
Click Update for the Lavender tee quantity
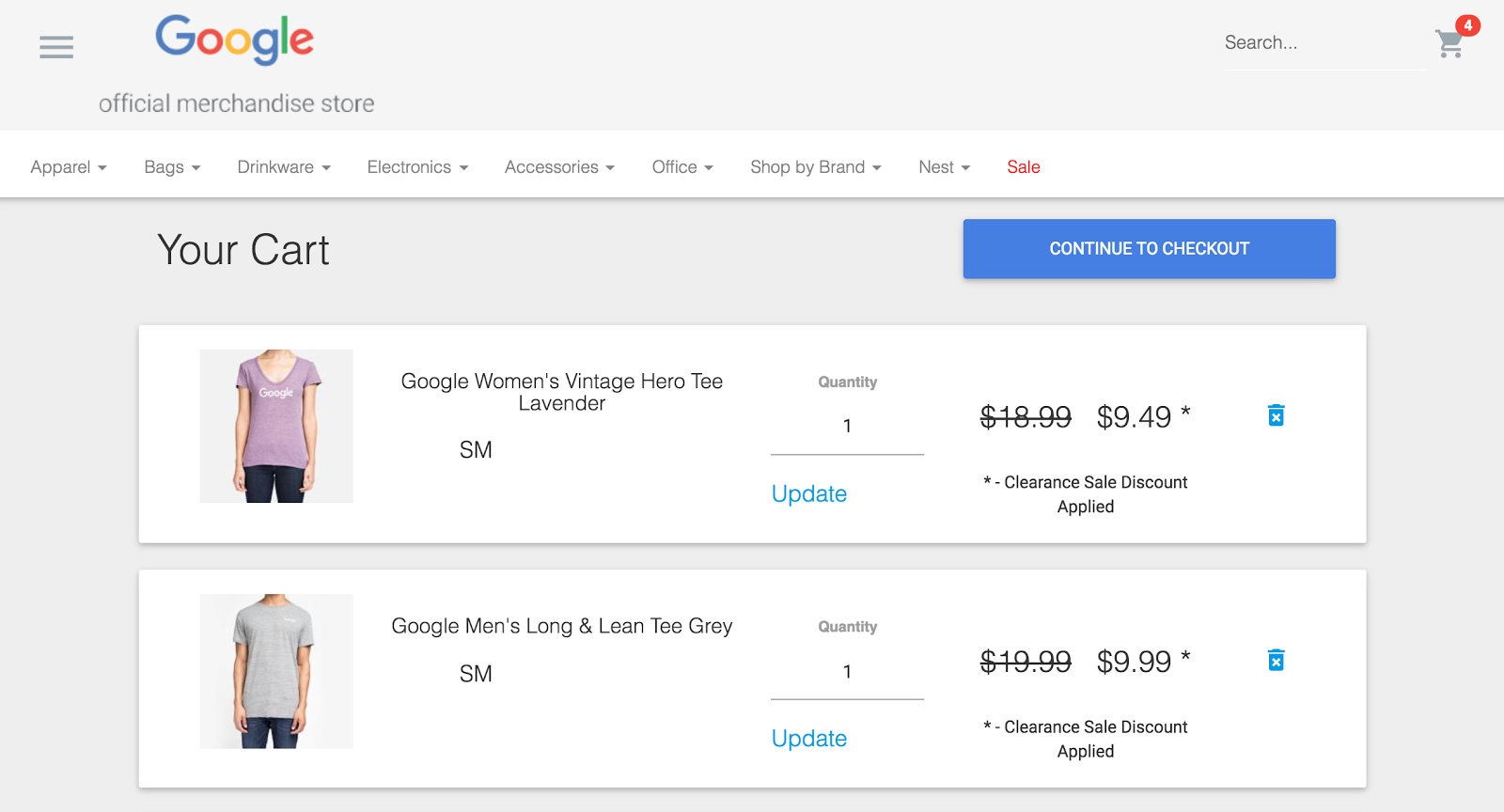click(808, 494)
